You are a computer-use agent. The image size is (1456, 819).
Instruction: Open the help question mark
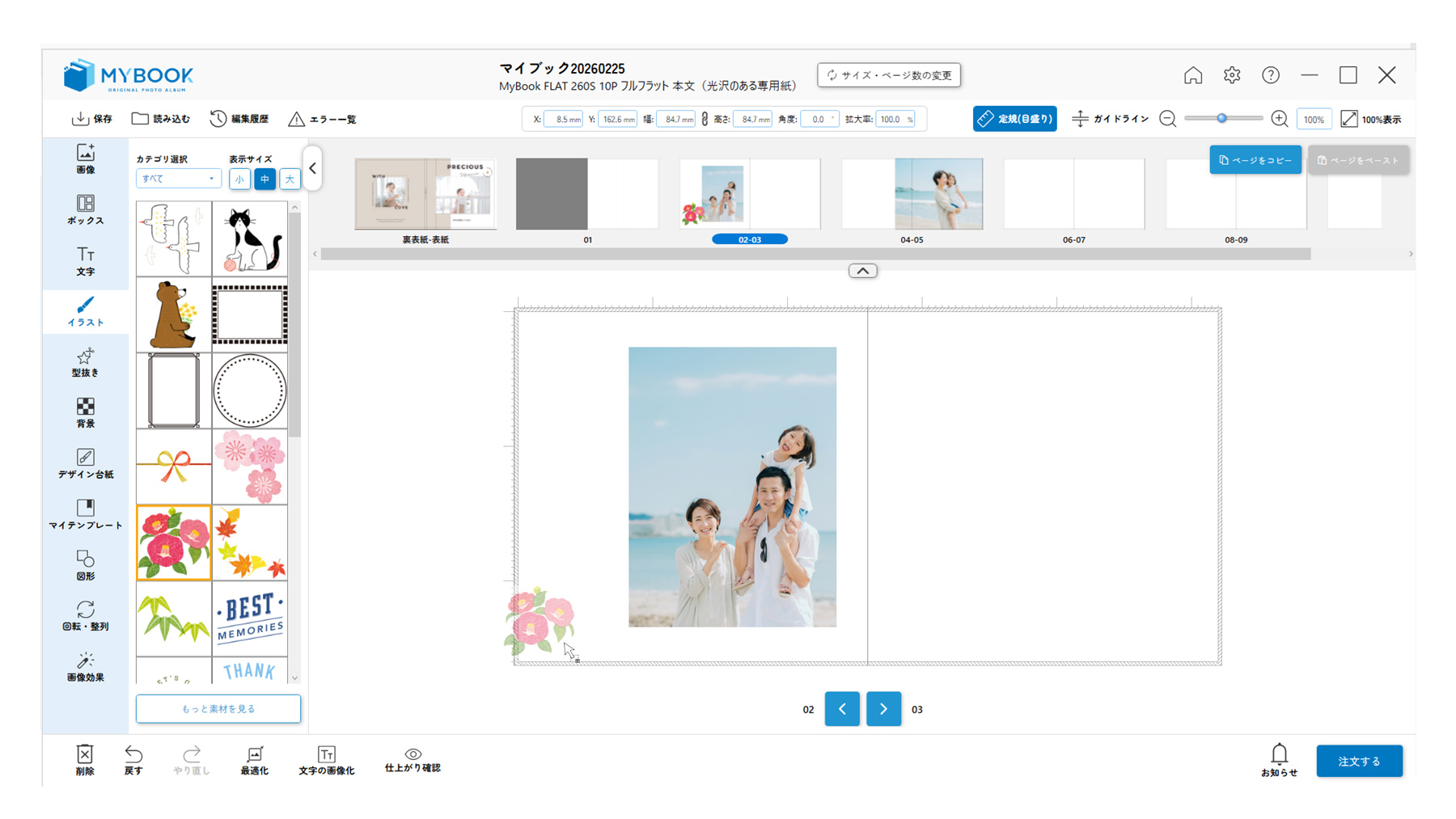point(1271,75)
